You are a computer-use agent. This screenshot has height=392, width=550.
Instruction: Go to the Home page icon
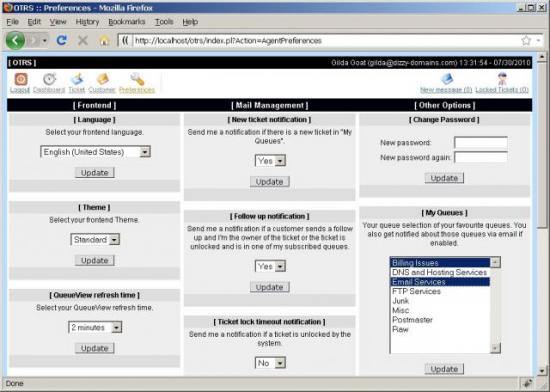click(x=104, y=41)
